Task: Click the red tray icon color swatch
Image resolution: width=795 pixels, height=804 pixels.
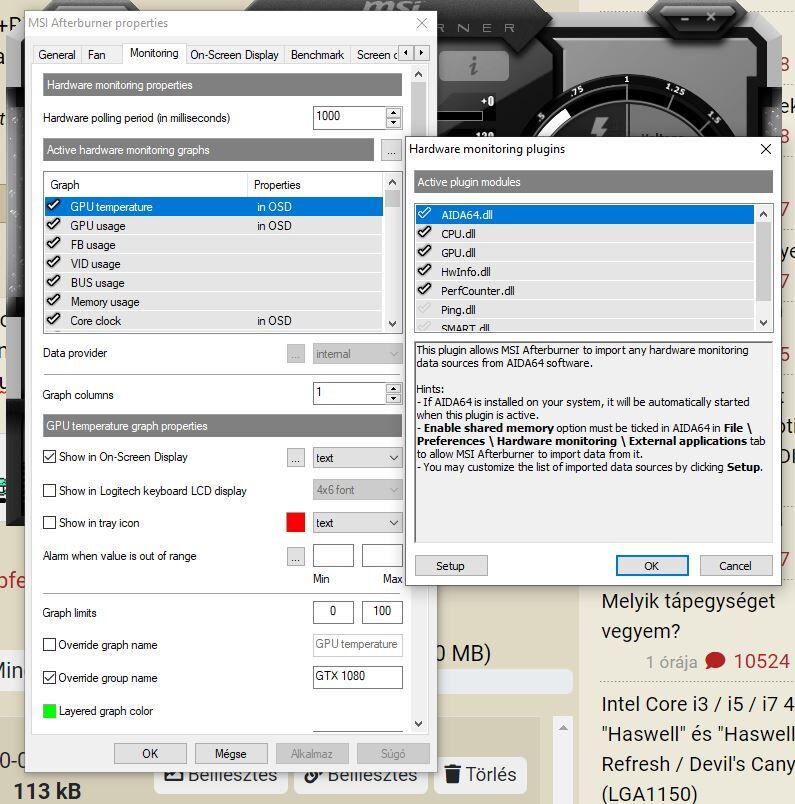Action: (x=296, y=522)
